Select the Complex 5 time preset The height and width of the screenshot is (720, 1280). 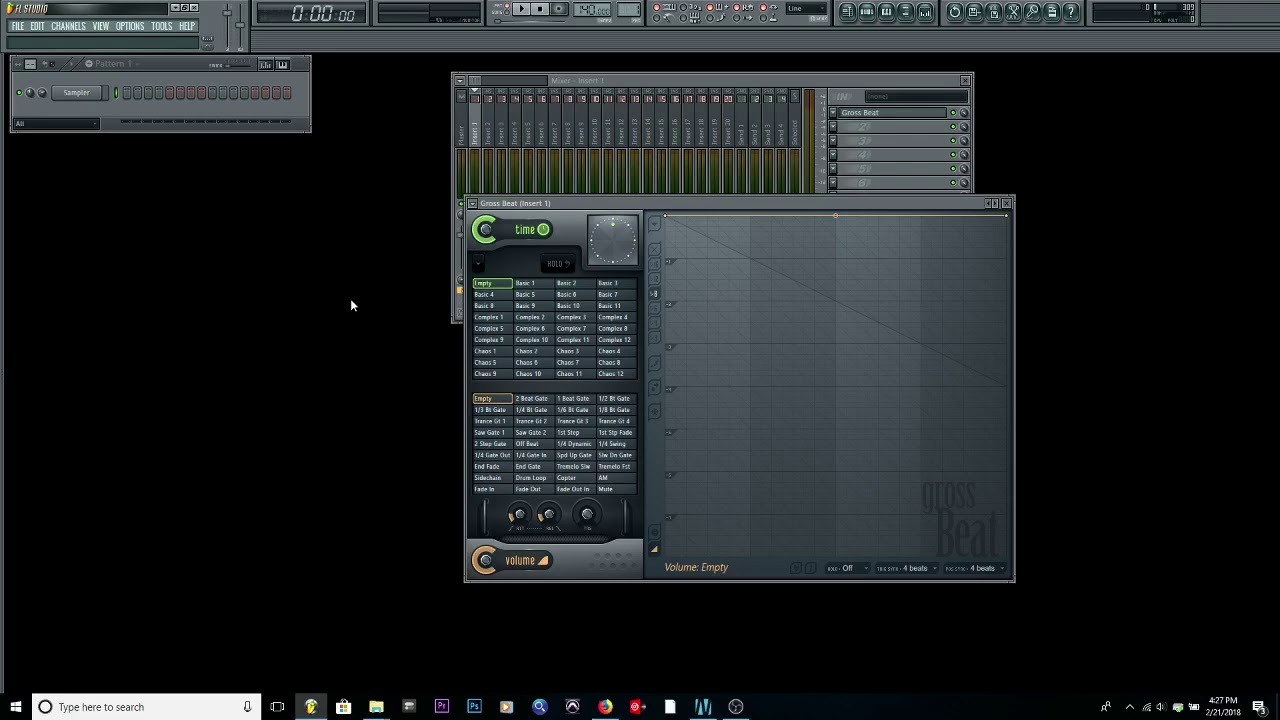489,329
